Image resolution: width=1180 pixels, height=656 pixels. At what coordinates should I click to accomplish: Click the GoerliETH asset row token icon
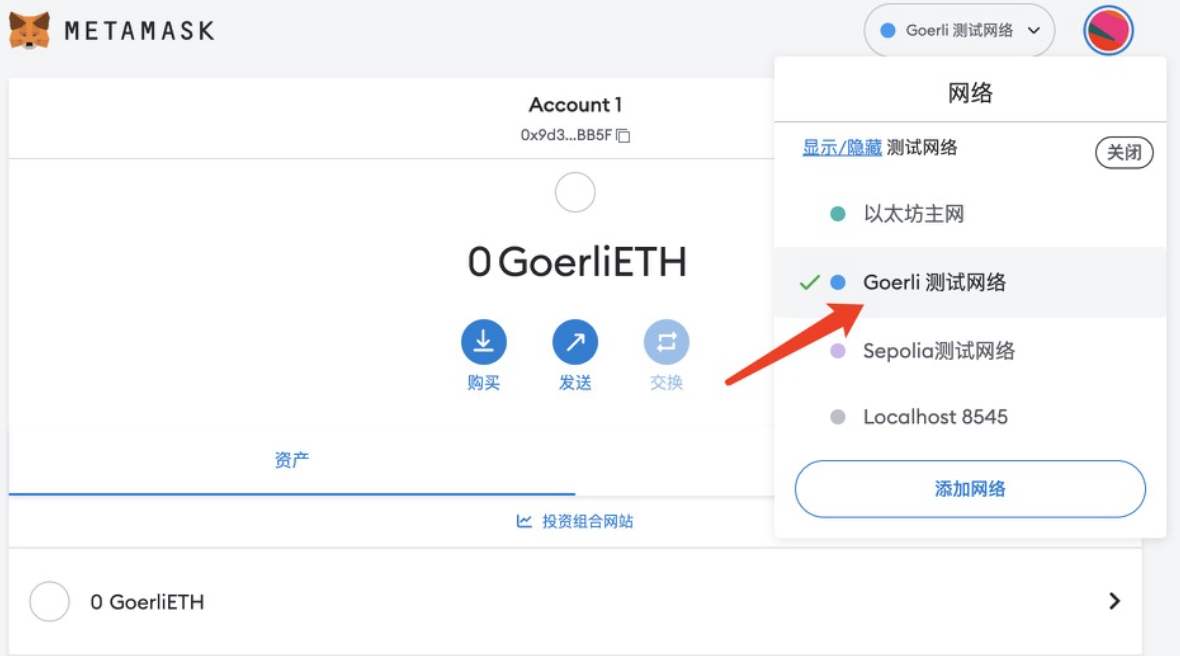(x=50, y=601)
